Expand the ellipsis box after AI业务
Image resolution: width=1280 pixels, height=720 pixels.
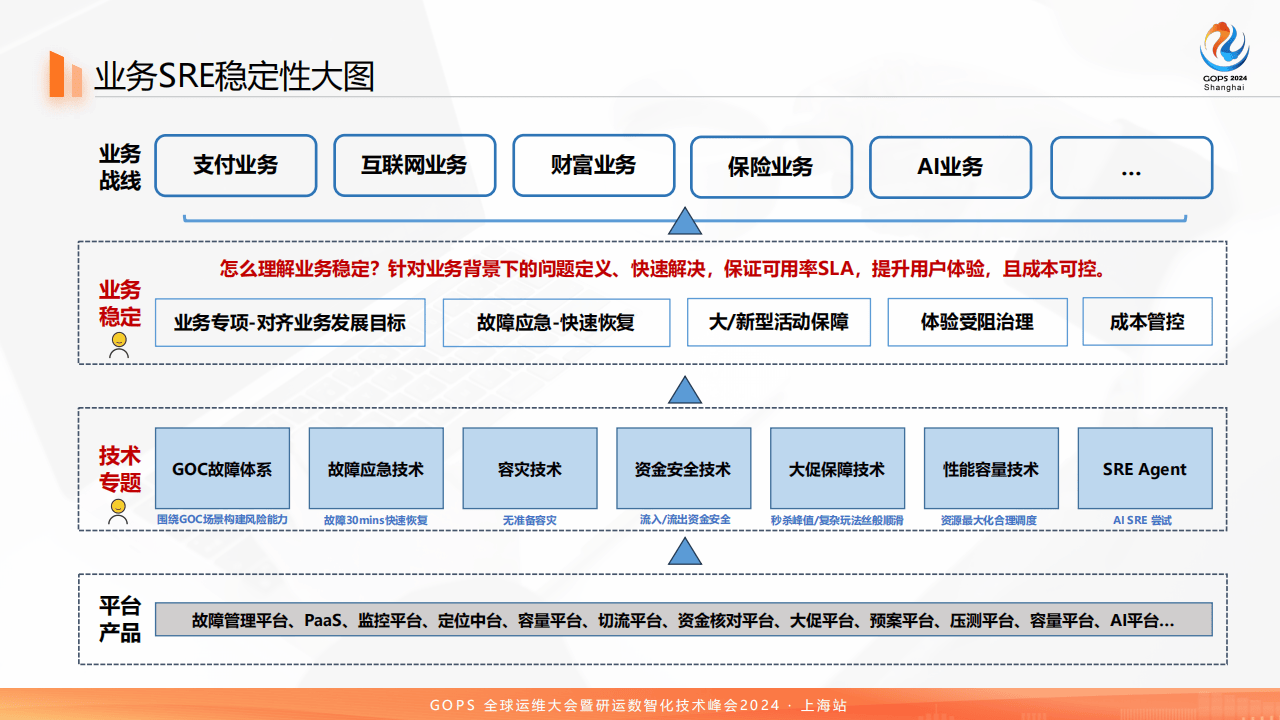1131,167
